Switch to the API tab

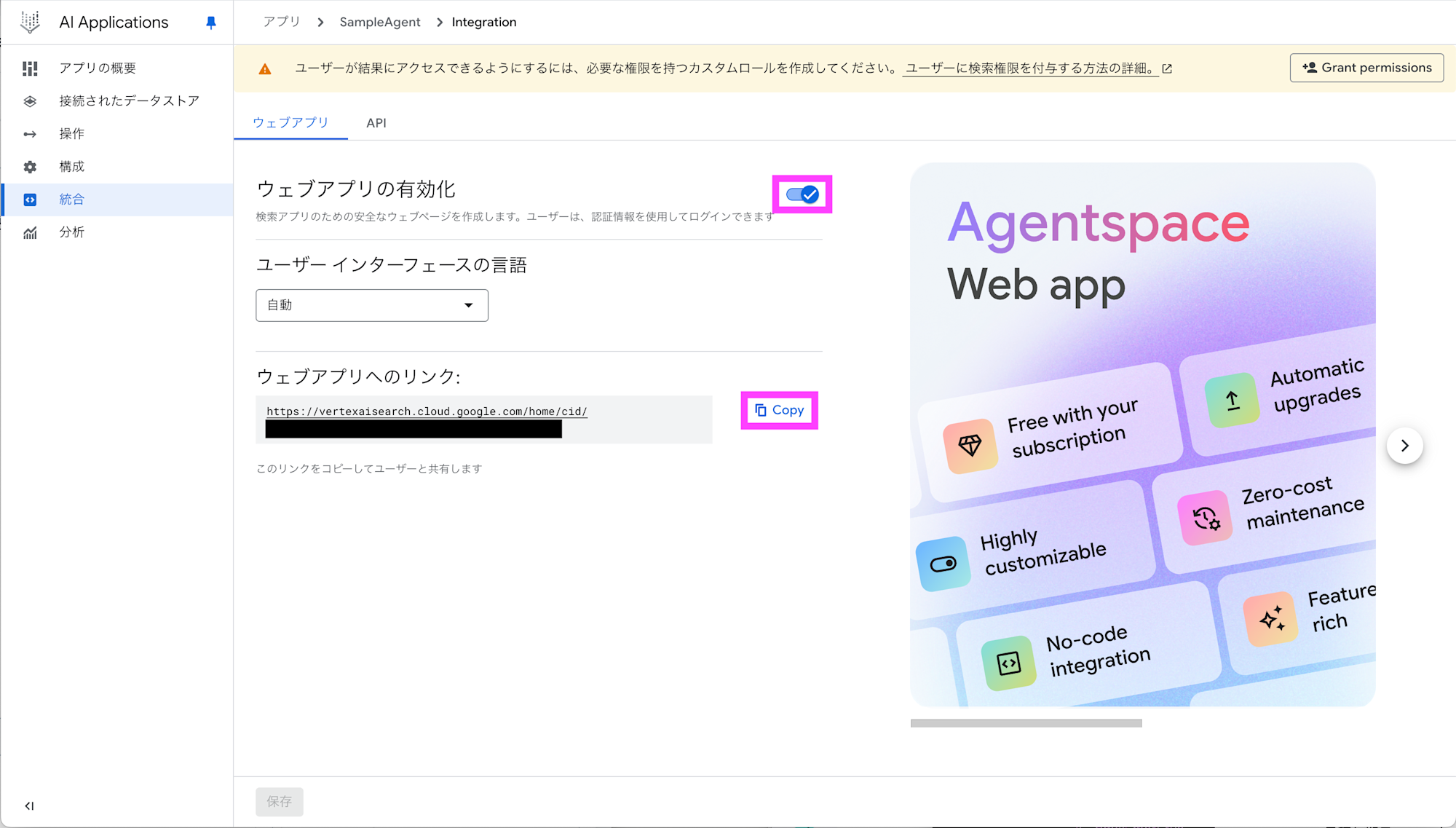(x=376, y=123)
